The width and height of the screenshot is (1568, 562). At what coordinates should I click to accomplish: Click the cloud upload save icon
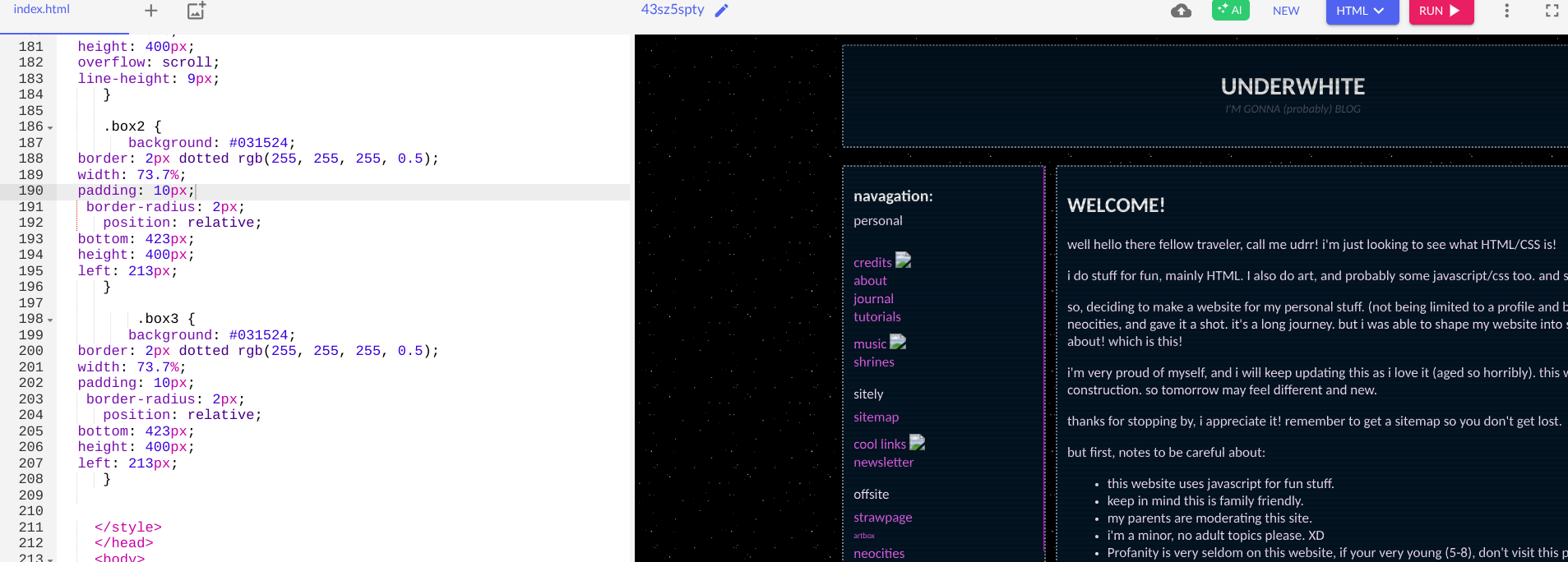tap(1181, 11)
